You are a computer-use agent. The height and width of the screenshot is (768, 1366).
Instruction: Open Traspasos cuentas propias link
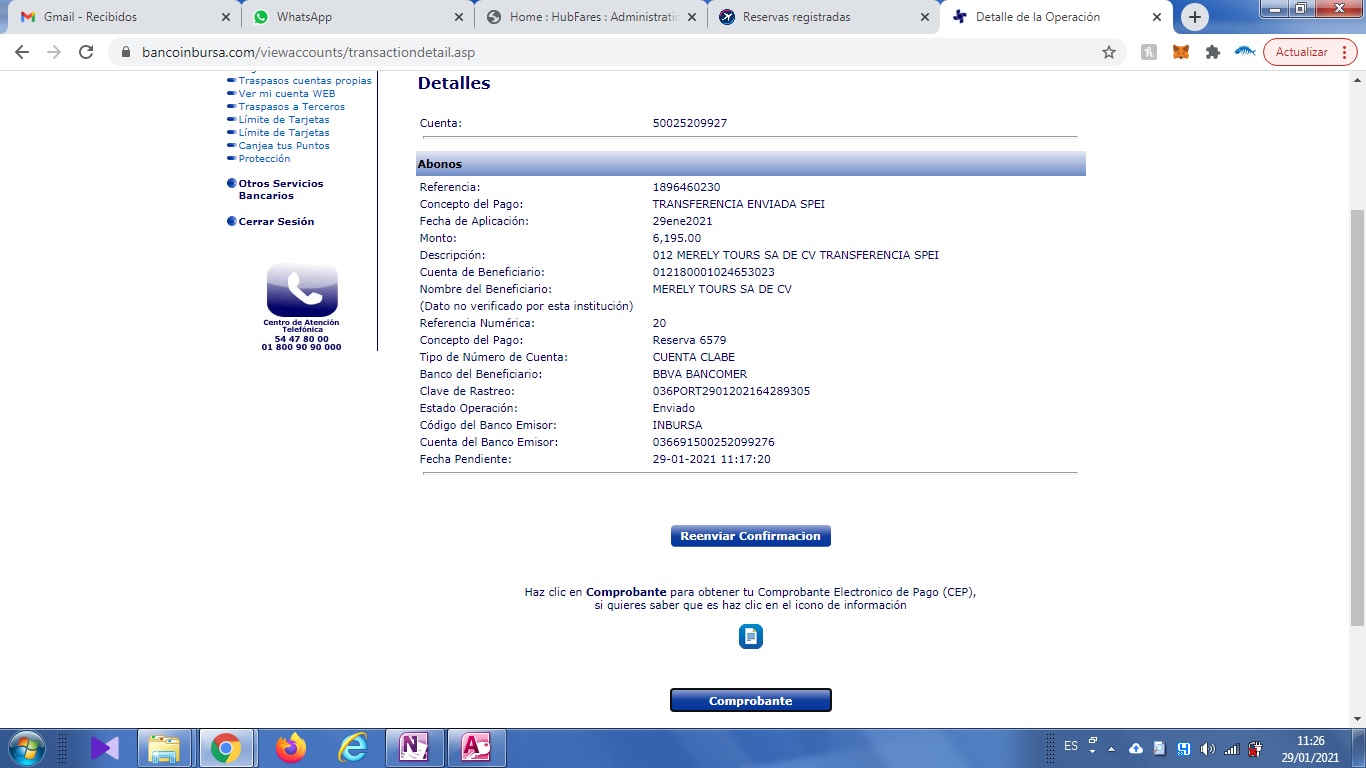[305, 81]
